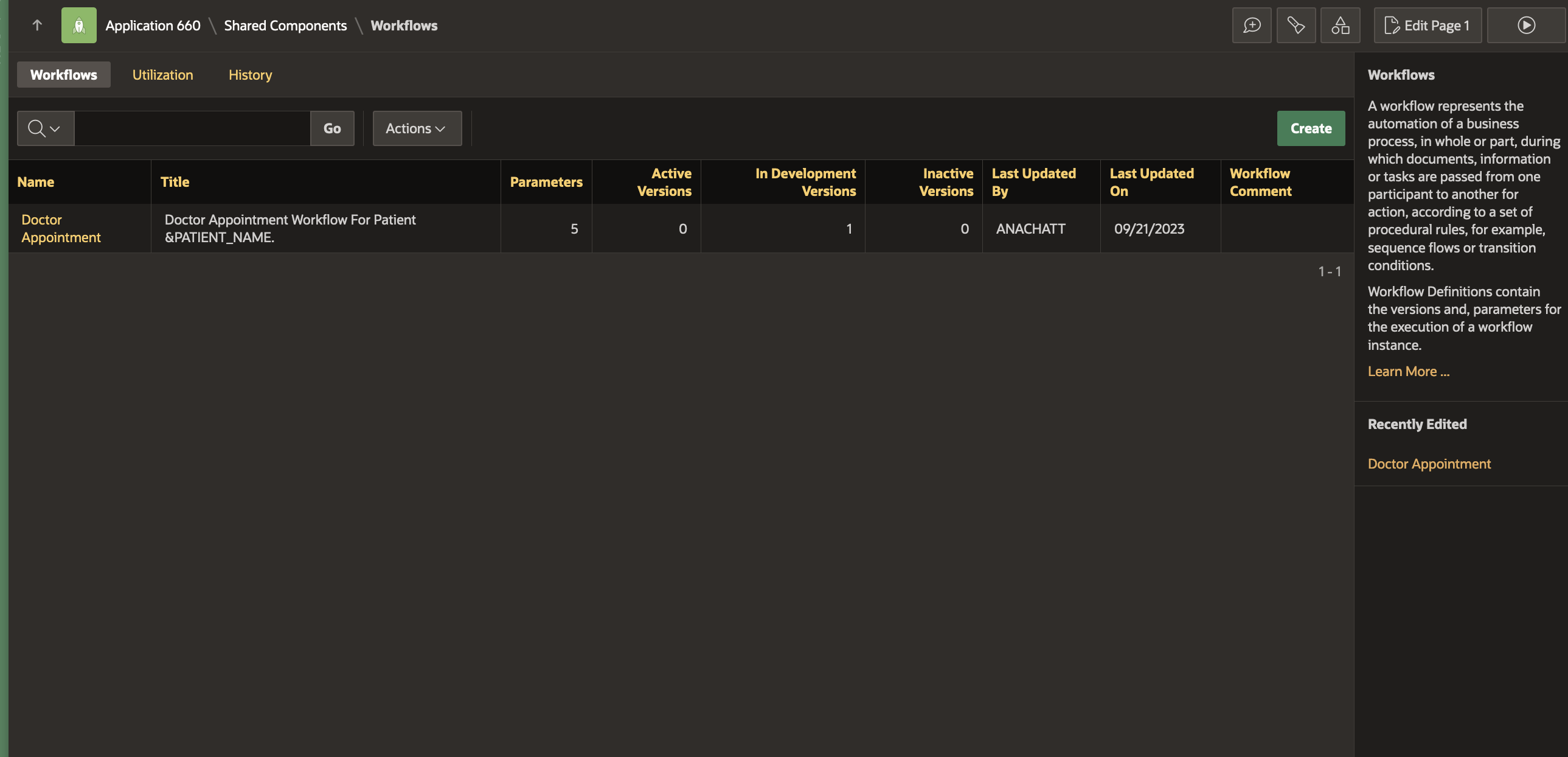Open the Shared Components shapes icon
This screenshot has width=1568, height=757.
point(1340,25)
